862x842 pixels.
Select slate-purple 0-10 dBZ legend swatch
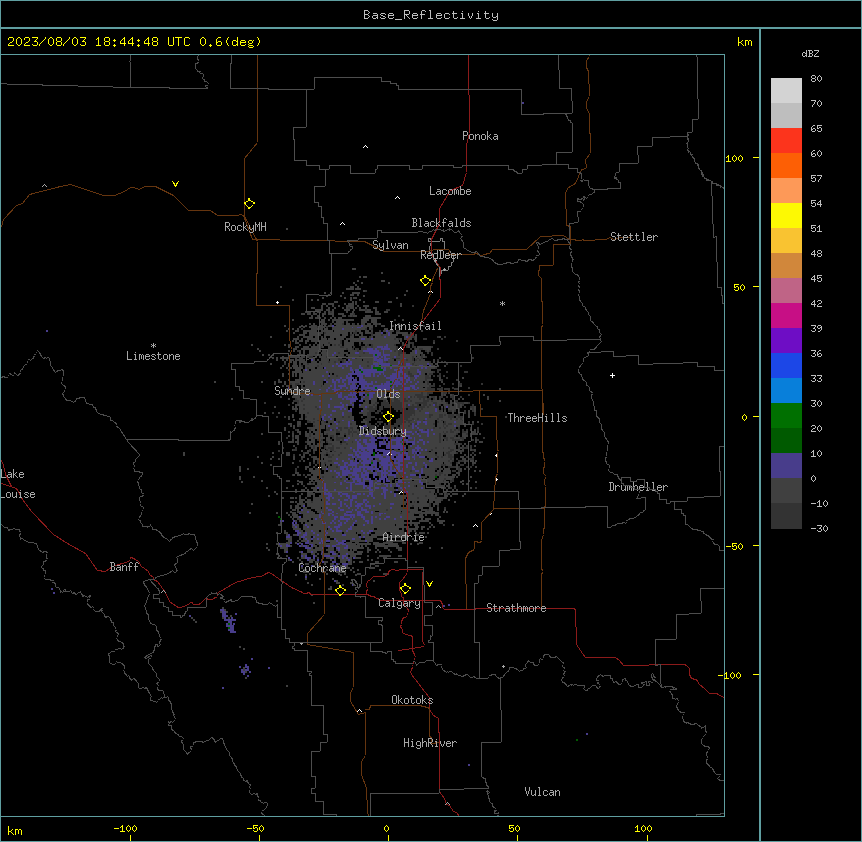coord(786,466)
